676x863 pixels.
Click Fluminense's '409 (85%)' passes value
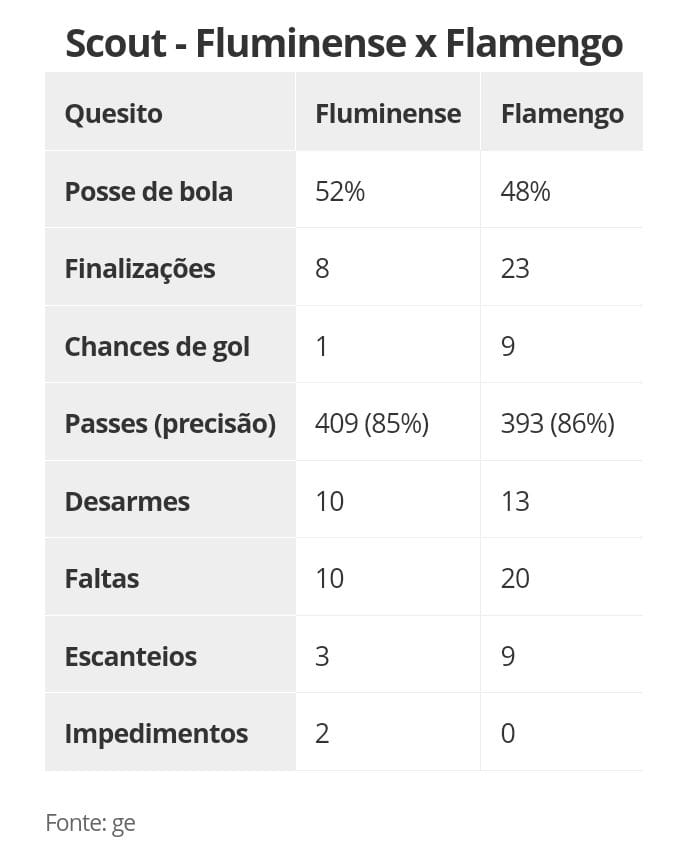click(371, 424)
